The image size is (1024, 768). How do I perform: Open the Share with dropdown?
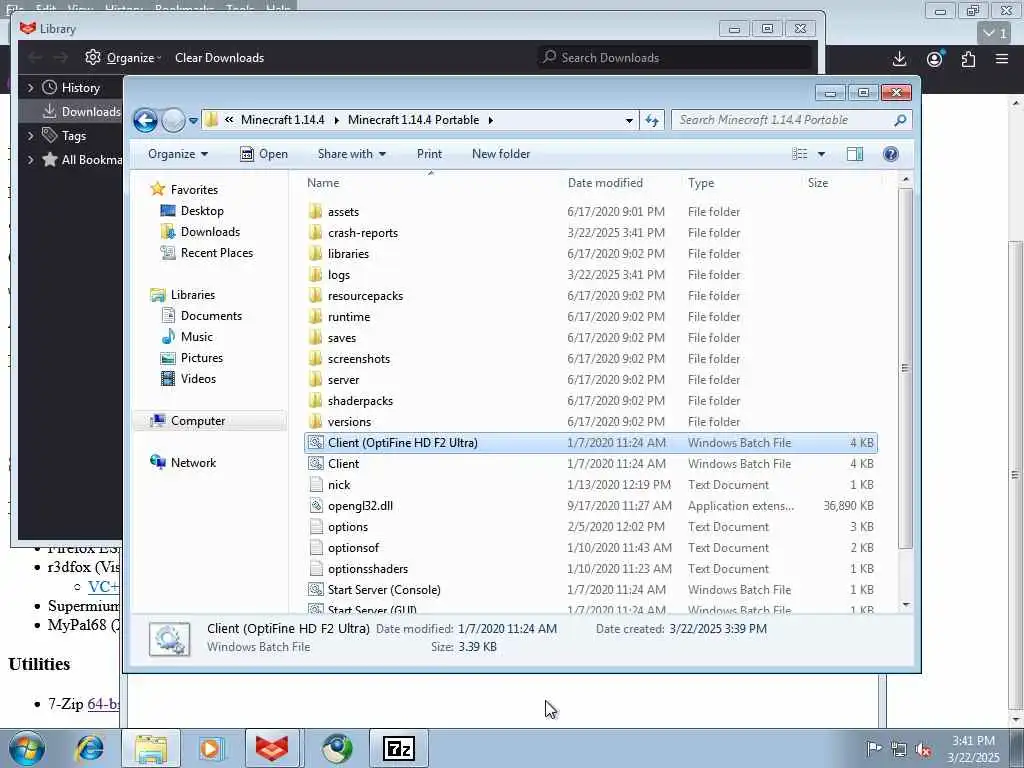[x=351, y=154]
